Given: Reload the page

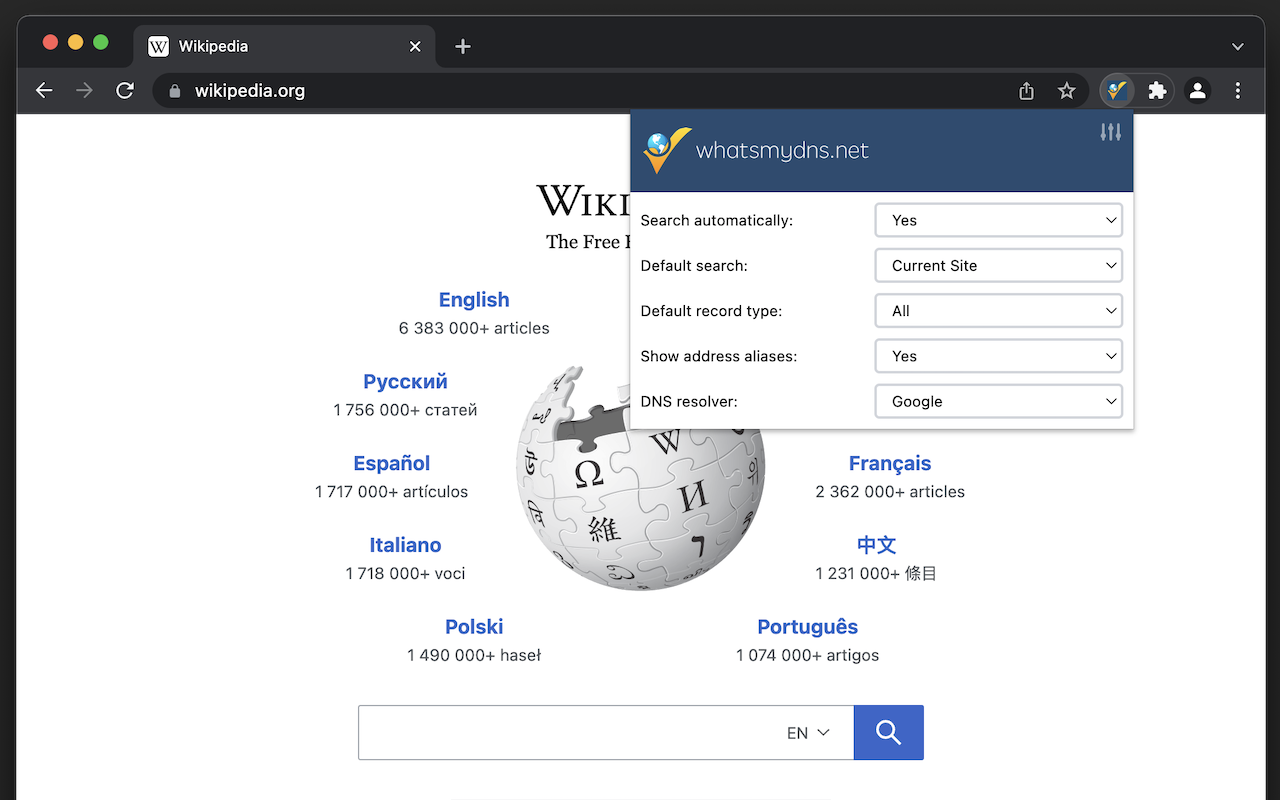Looking at the screenshot, I should (x=124, y=90).
